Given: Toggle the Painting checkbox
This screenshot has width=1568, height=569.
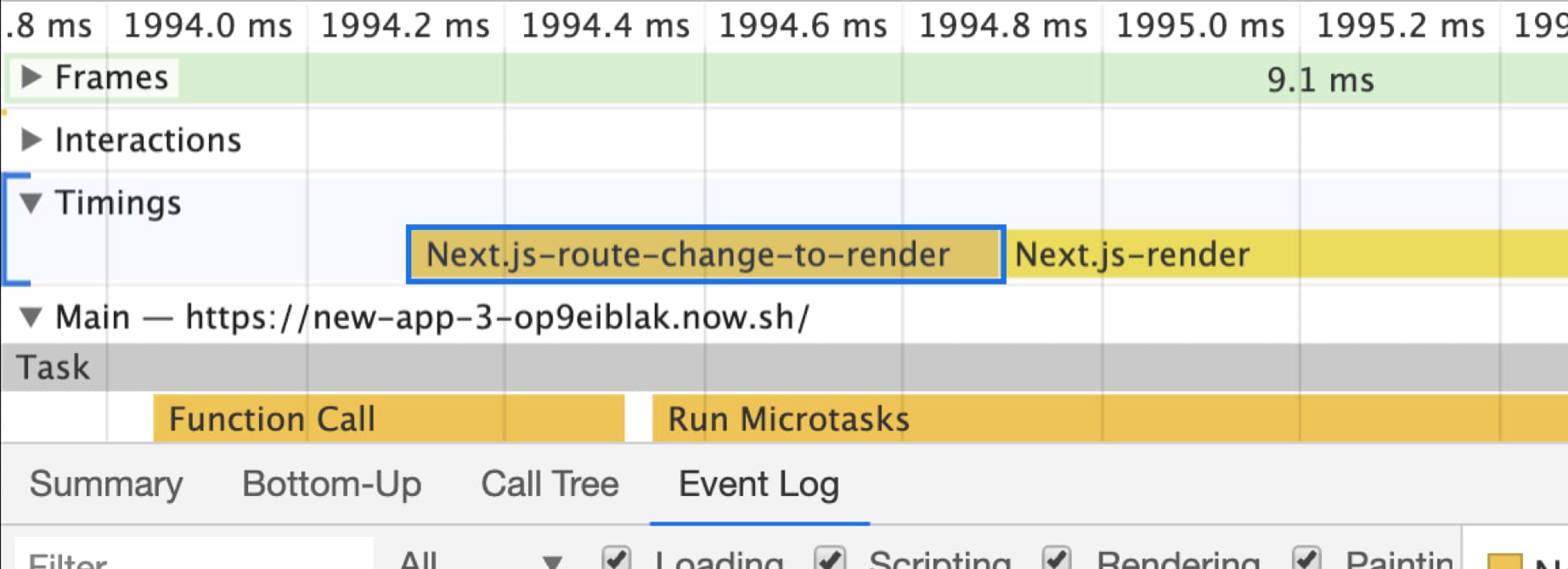Looking at the screenshot, I should click(x=1306, y=558).
